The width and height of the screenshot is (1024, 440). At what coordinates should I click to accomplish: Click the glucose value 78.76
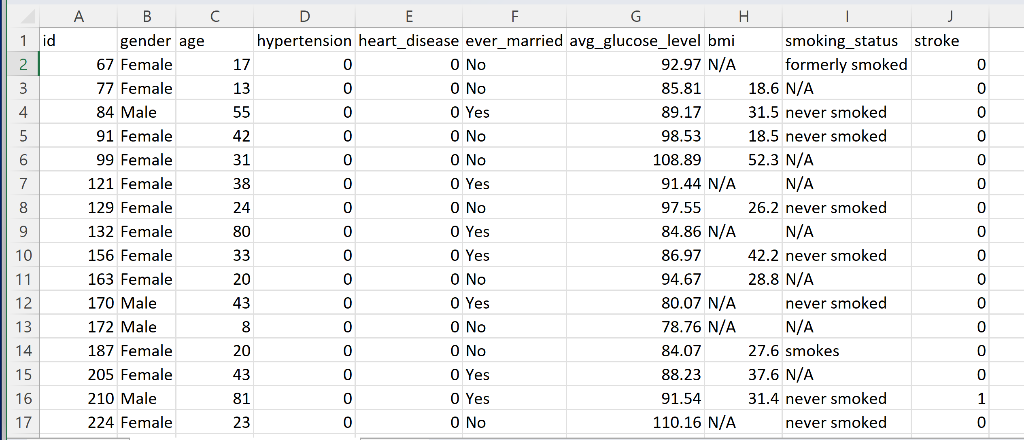635,327
